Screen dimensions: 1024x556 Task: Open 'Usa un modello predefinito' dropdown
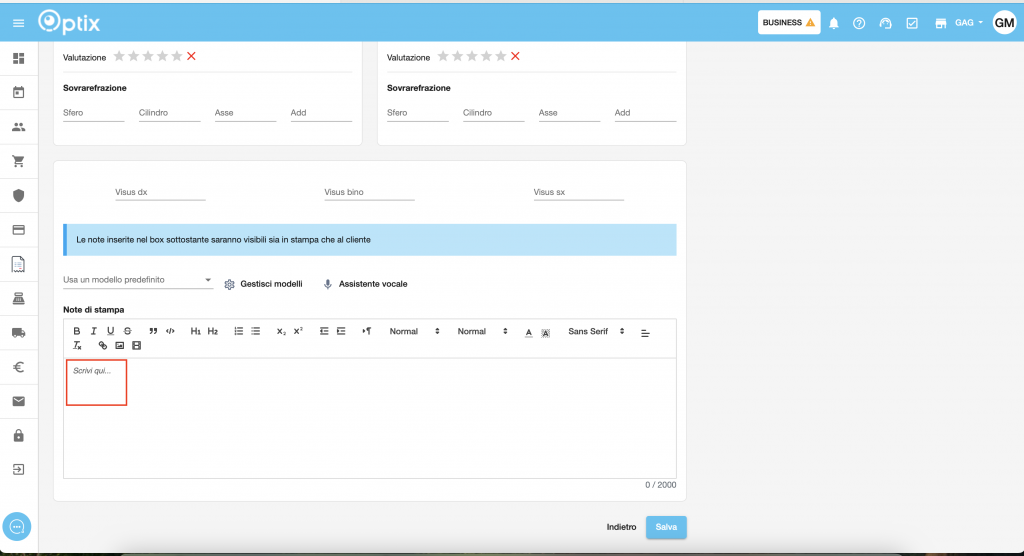(x=137, y=280)
